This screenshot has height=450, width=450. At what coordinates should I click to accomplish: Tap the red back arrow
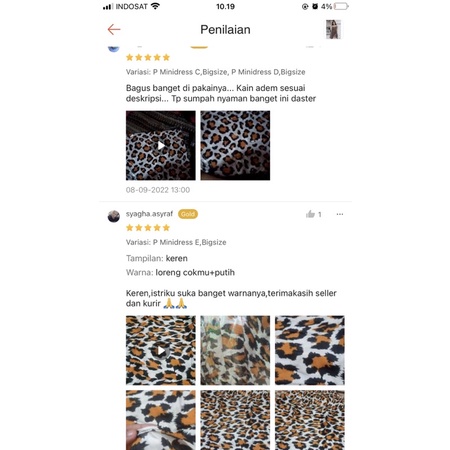tap(114, 30)
